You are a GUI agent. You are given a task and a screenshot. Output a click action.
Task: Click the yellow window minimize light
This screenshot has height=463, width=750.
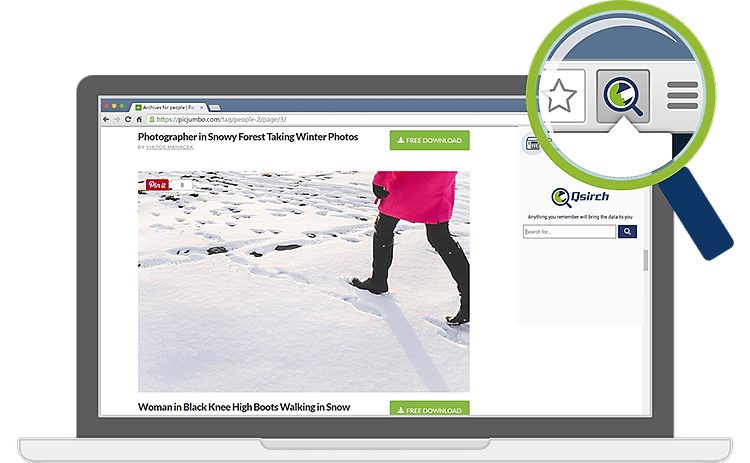114,106
